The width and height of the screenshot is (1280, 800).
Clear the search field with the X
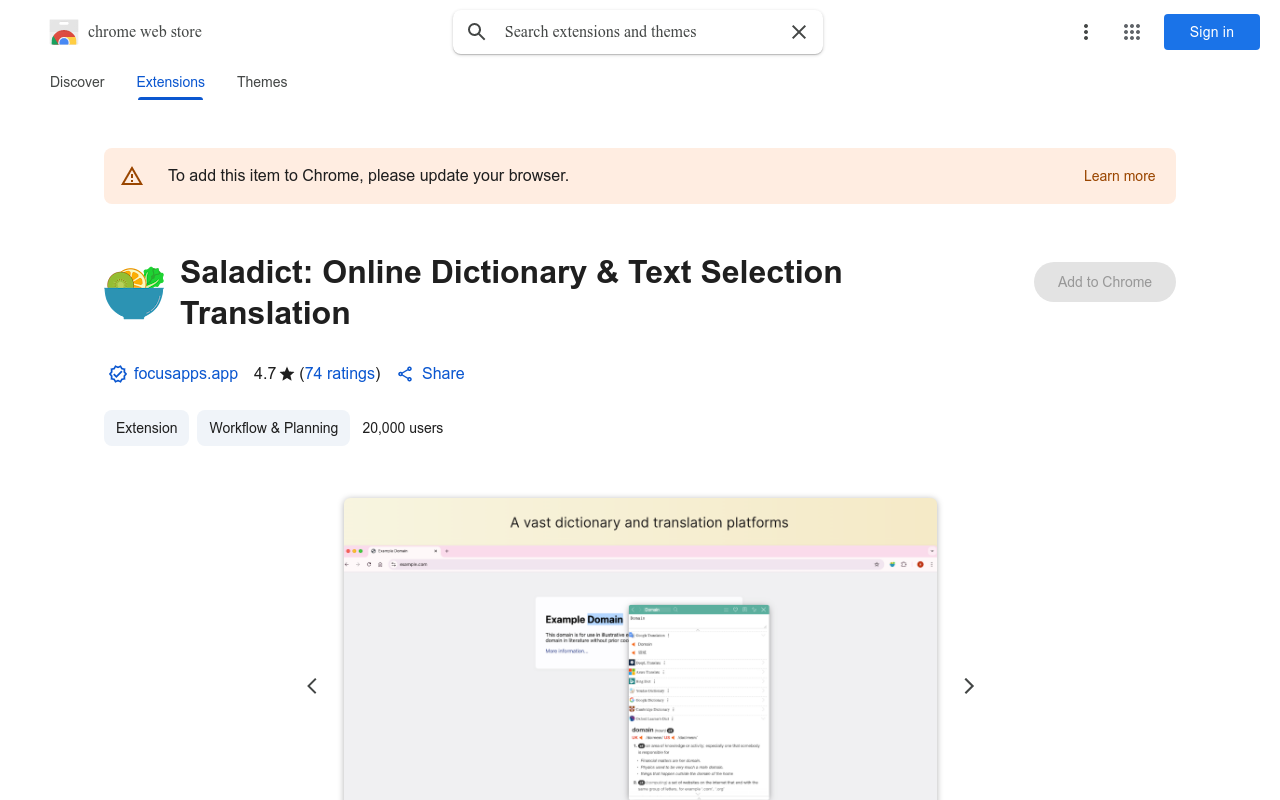799,32
